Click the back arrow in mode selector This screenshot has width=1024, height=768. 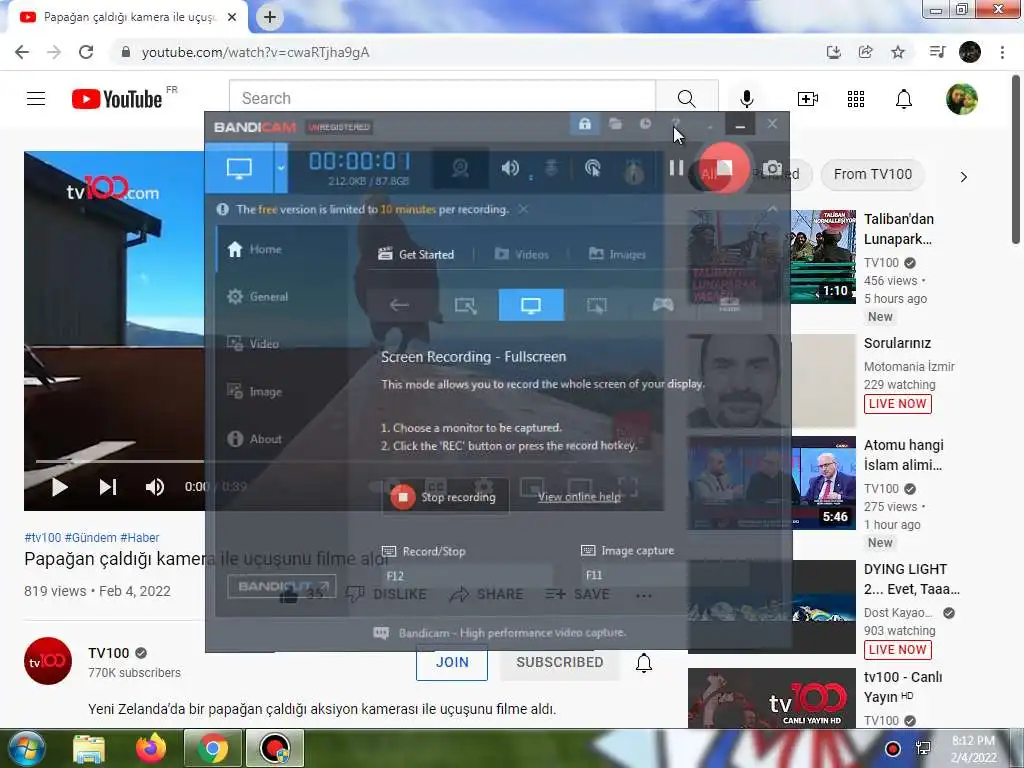tap(400, 305)
